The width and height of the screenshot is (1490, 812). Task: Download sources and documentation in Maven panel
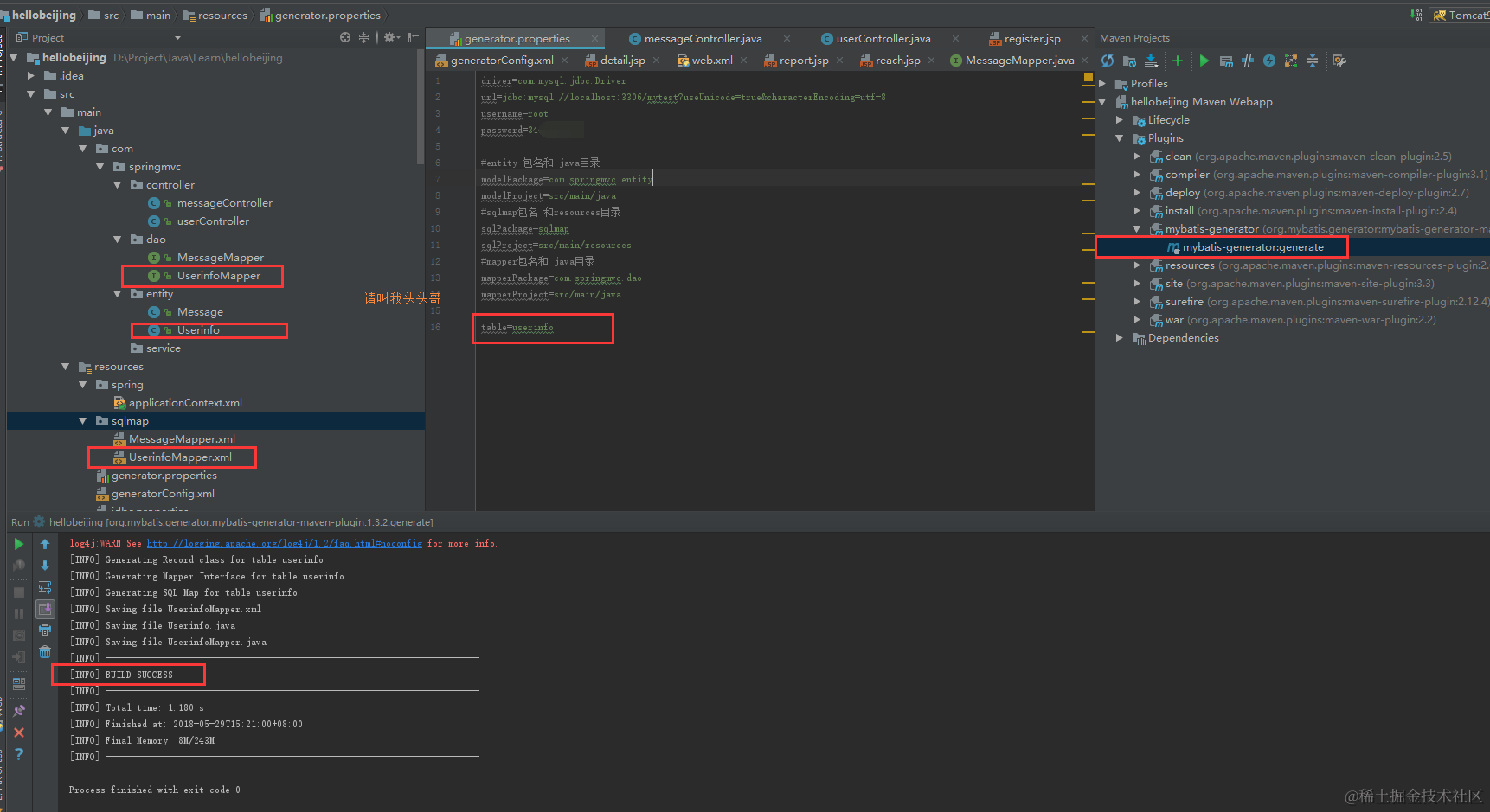point(1151,61)
